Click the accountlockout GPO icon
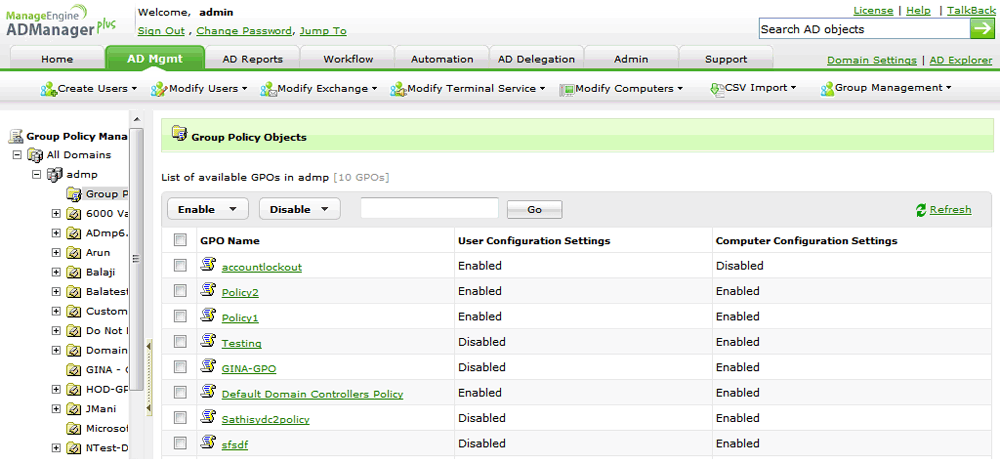 coord(208,265)
